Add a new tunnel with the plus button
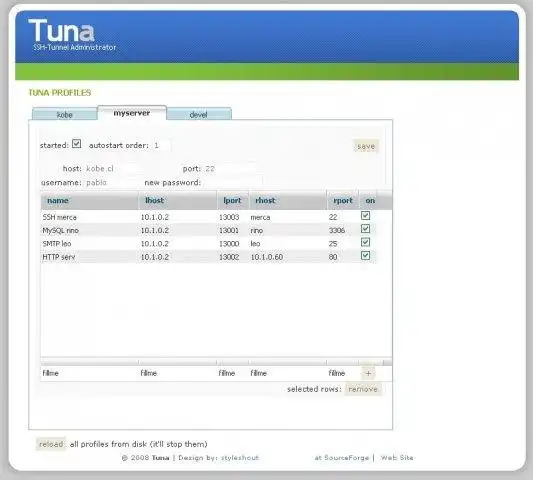The height and width of the screenshot is (480, 533). click(x=368, y=373)
